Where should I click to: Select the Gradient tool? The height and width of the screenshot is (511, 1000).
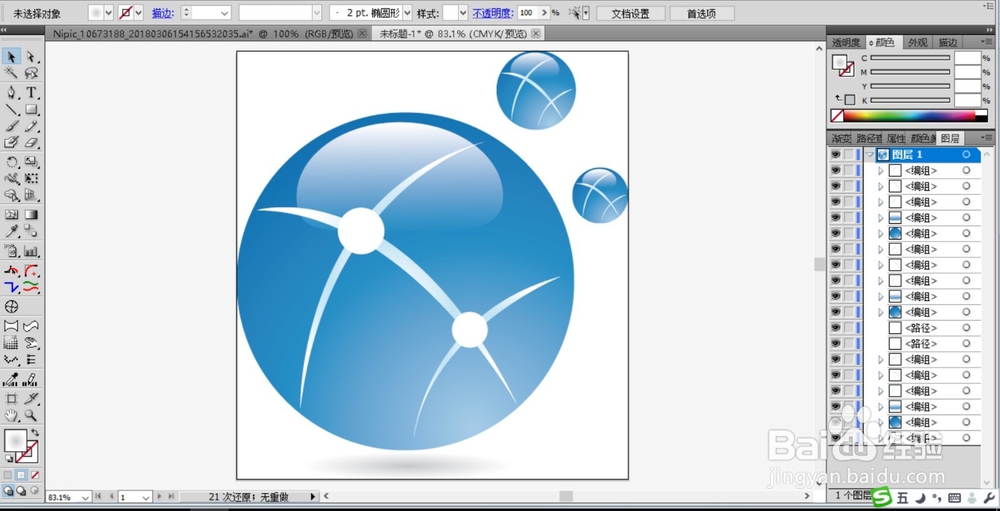31,215
